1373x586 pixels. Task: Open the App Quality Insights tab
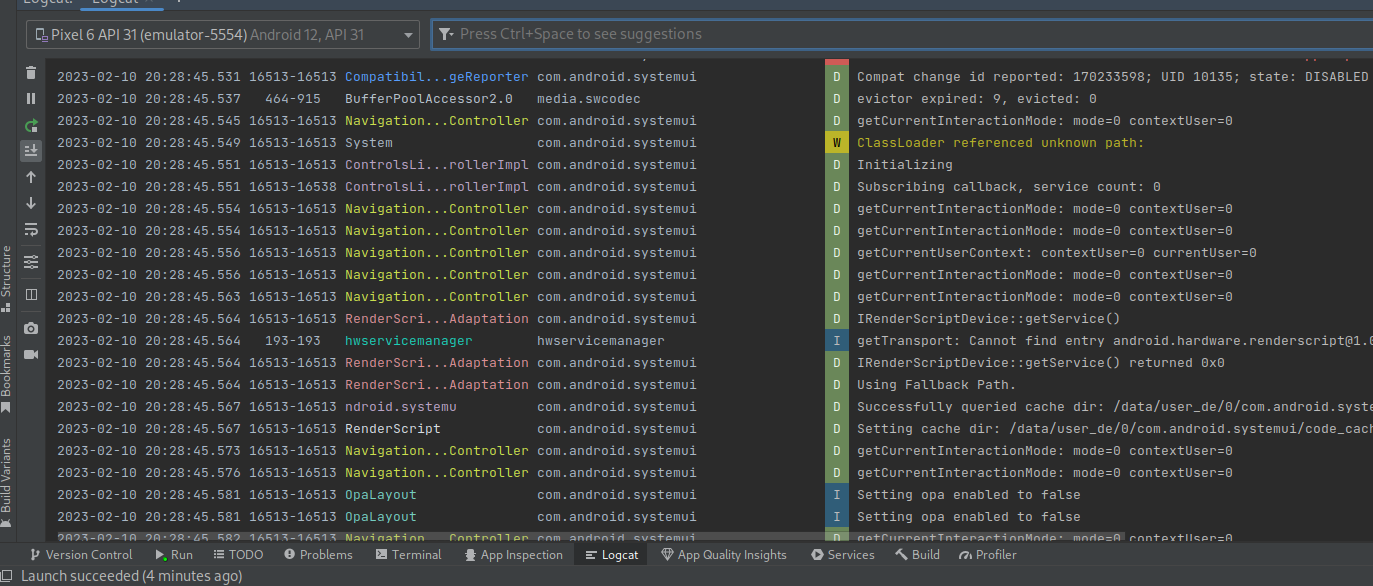pos(724,554)
